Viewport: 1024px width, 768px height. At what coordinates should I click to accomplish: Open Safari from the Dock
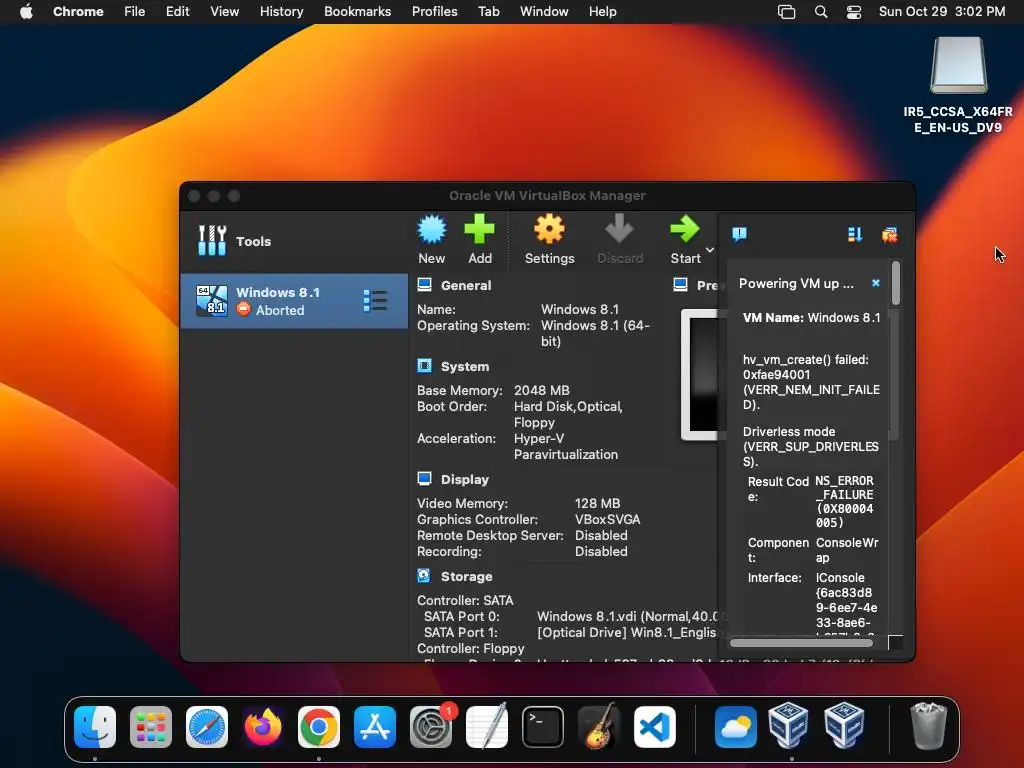pyautogui.click(x=207, y=727)
